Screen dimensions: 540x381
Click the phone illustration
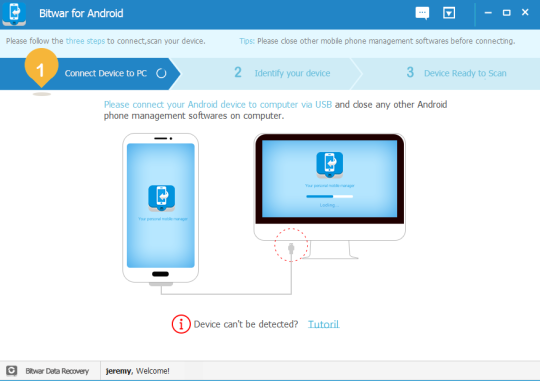click(160, 209)
